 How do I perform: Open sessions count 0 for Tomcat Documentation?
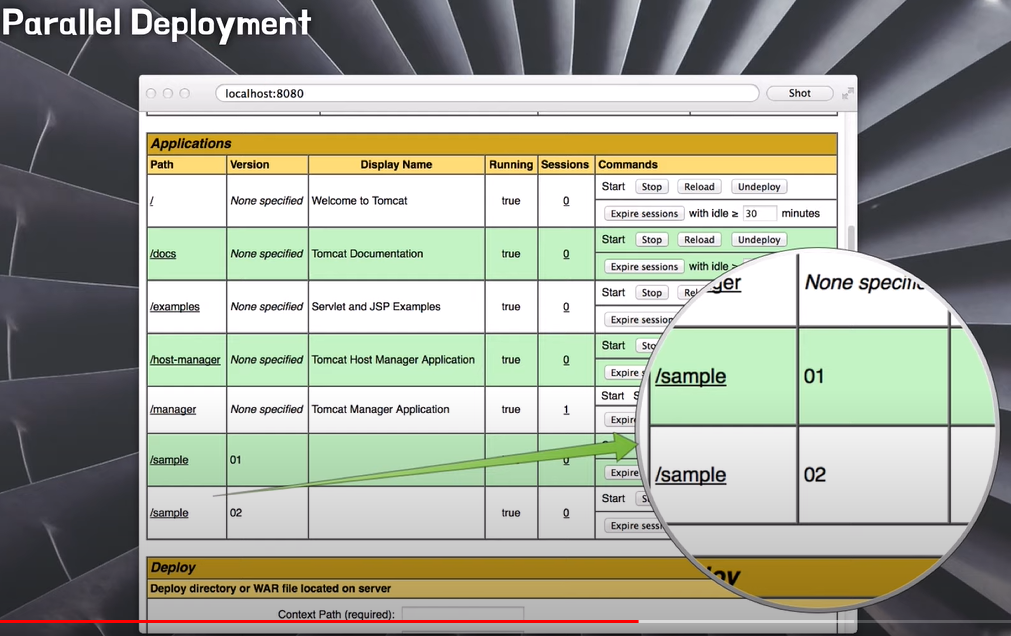[566, 253]
